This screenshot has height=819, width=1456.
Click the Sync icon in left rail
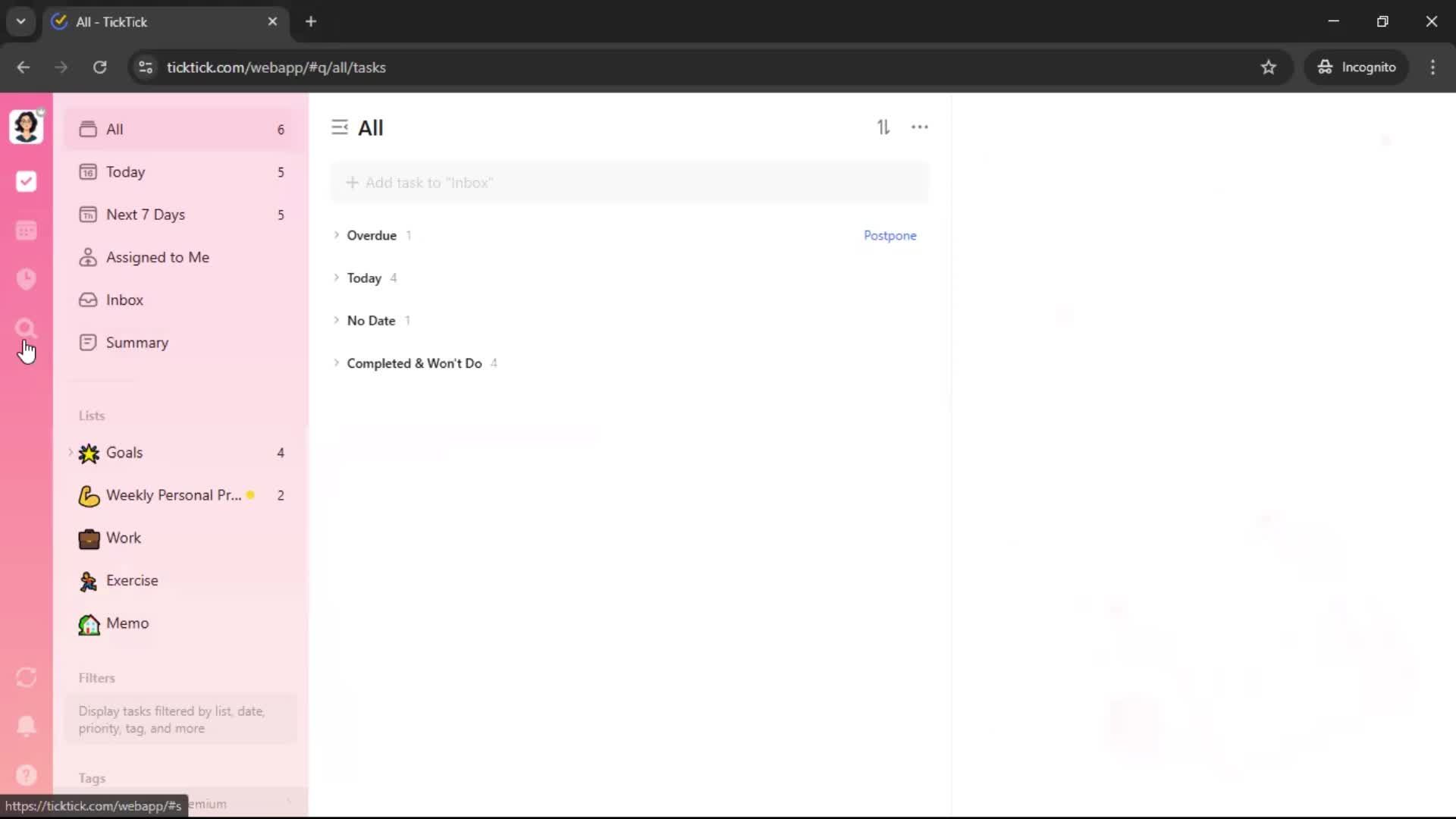click(26, 677)
